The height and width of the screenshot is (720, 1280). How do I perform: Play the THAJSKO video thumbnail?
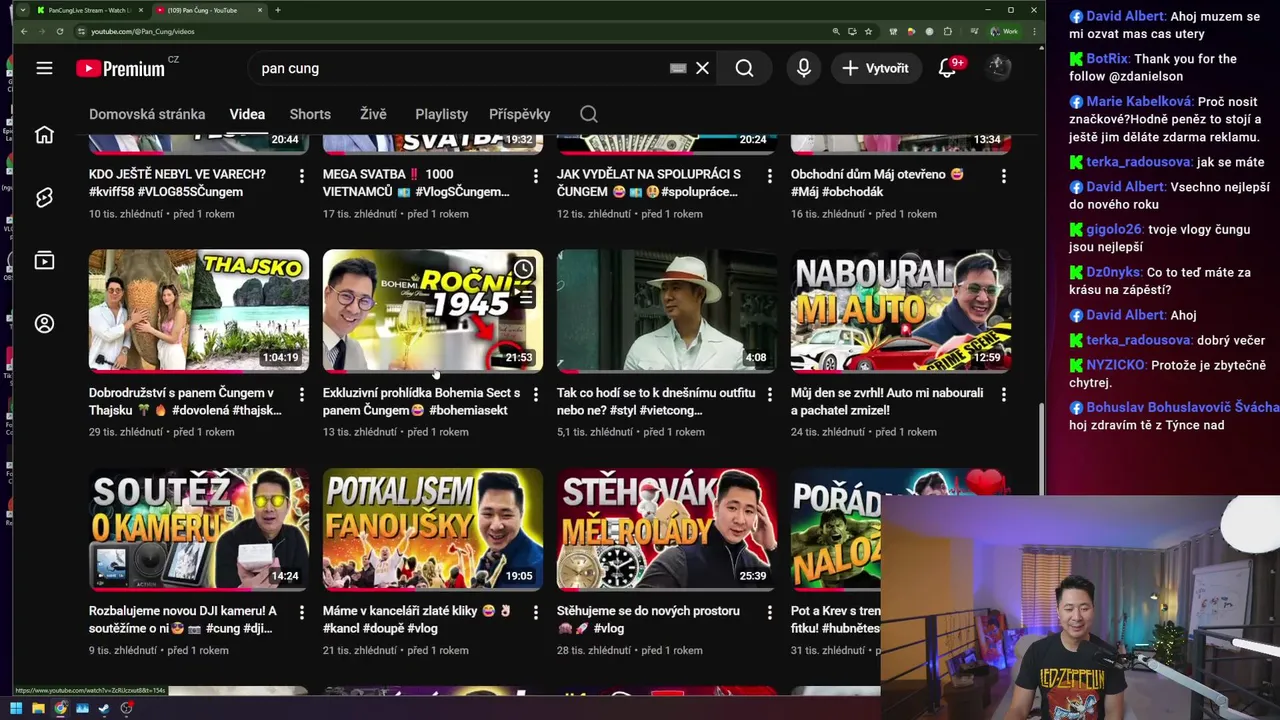pos(199,310)
